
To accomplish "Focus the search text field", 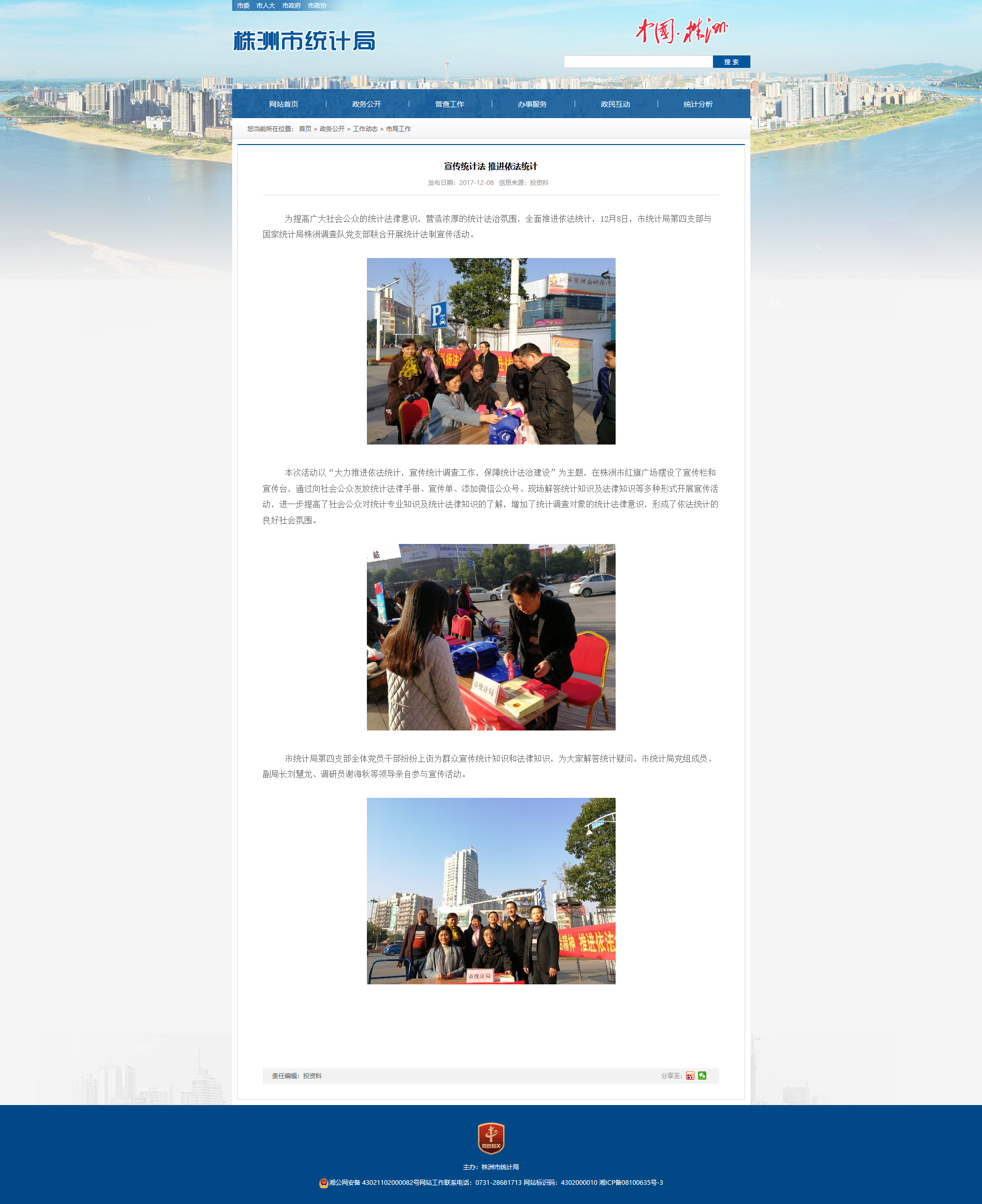I will (x=637, y=62).
